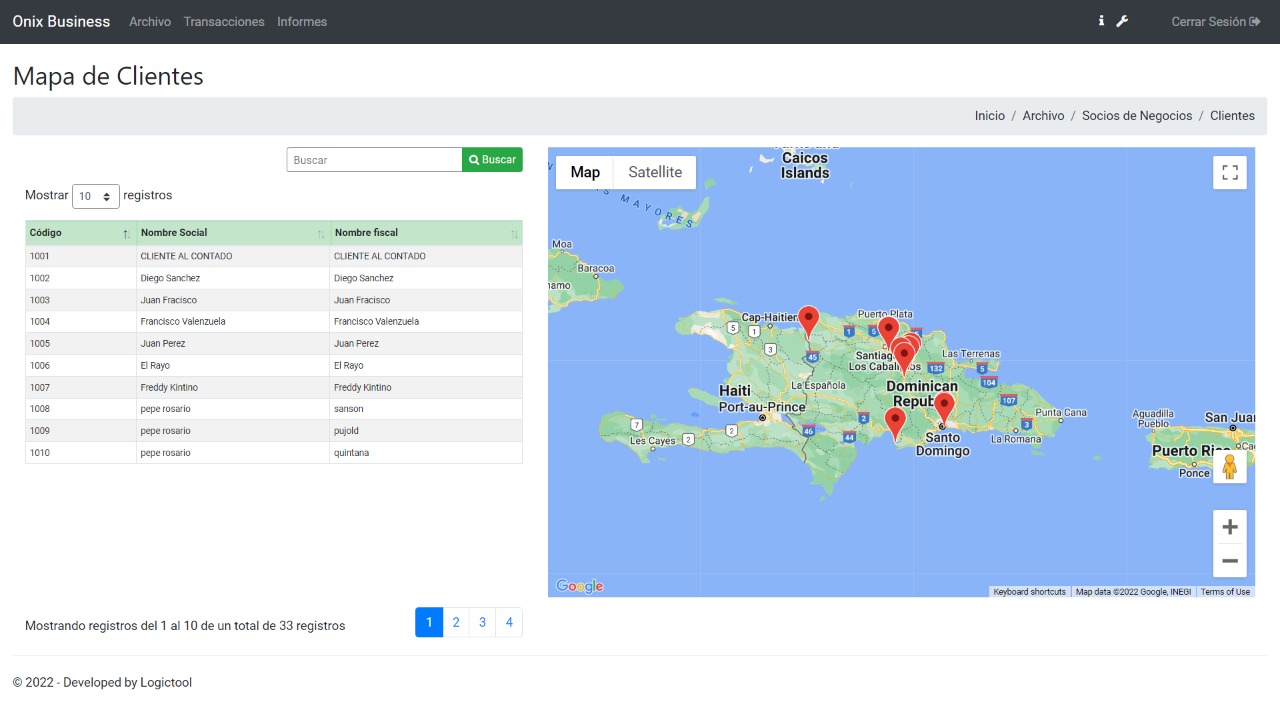Viewport: 1280px width, 720px height.
Task: Select row CLIENTE AL CONTADO in Nombre Social
Action: click(x=233, y=256)
